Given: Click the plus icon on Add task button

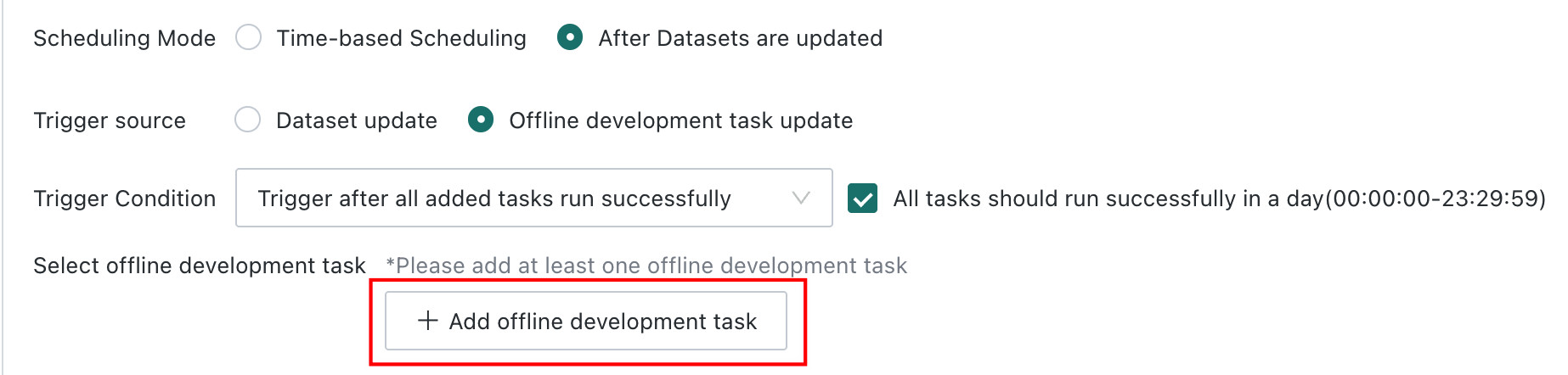Looking at the screenshot, I should [x=428, y=321].
